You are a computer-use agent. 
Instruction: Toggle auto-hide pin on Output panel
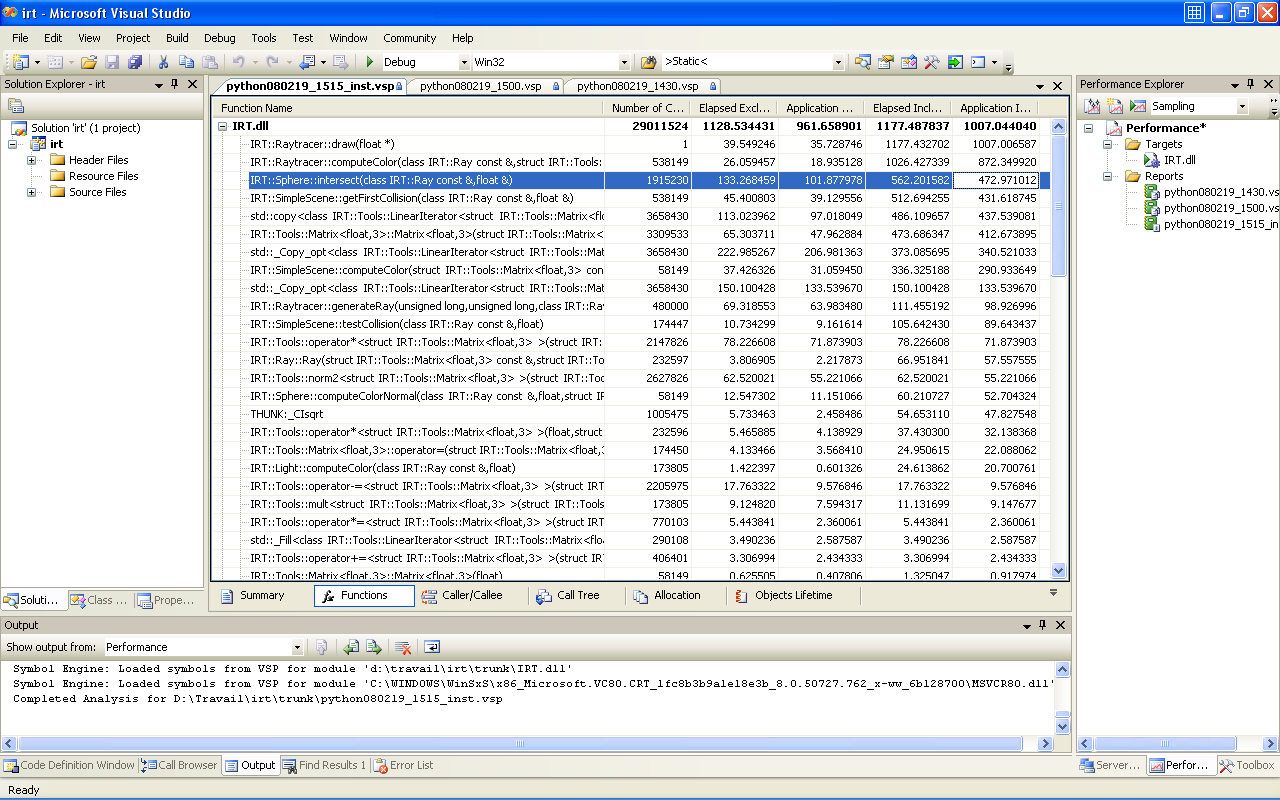[1042, 625]
